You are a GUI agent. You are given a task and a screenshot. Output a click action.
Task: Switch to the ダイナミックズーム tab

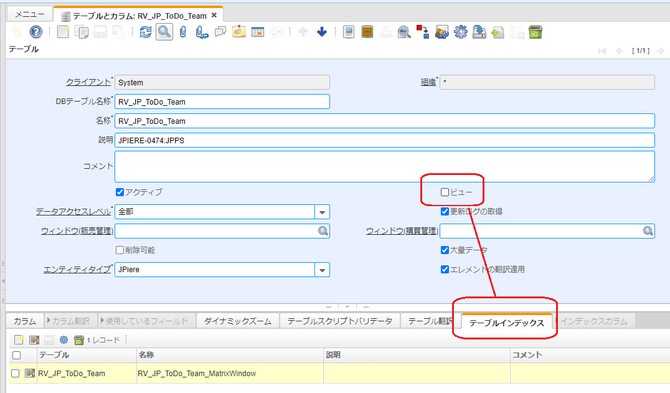[238, 321]
